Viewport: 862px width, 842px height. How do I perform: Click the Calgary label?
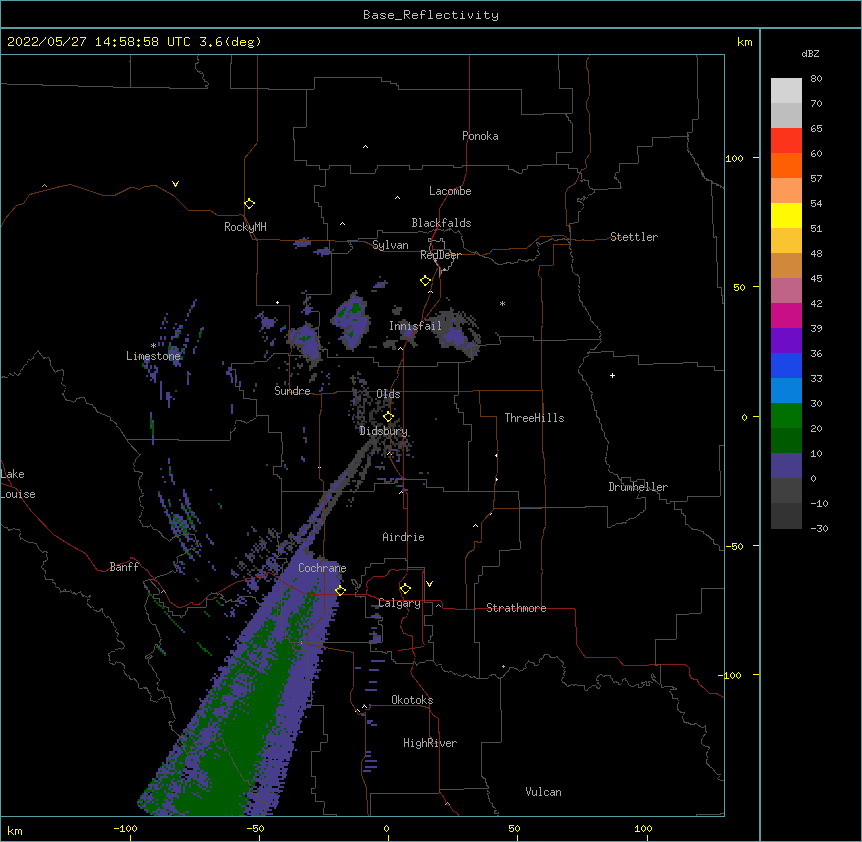coord(399,603)
